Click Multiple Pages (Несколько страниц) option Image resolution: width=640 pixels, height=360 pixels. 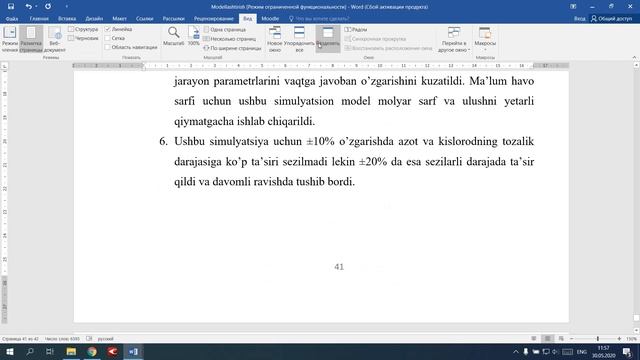(230, 39)
